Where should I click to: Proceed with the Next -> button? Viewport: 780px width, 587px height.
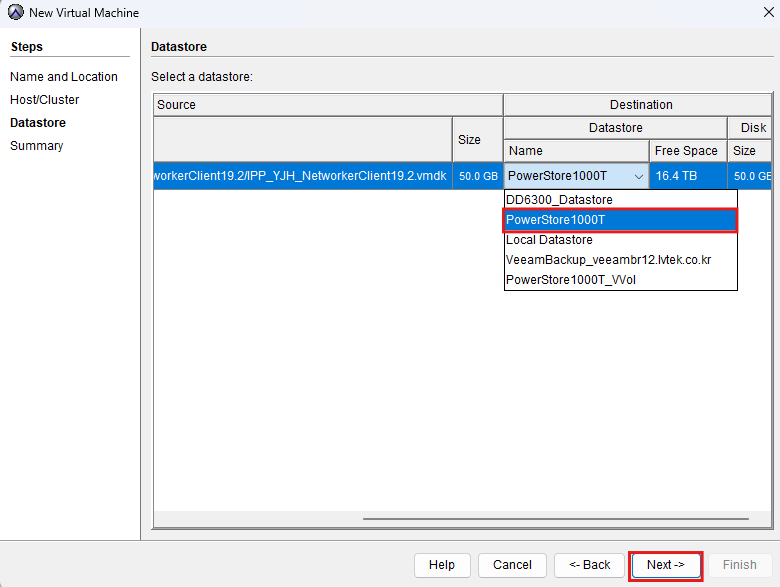click(x=666, y=565)
